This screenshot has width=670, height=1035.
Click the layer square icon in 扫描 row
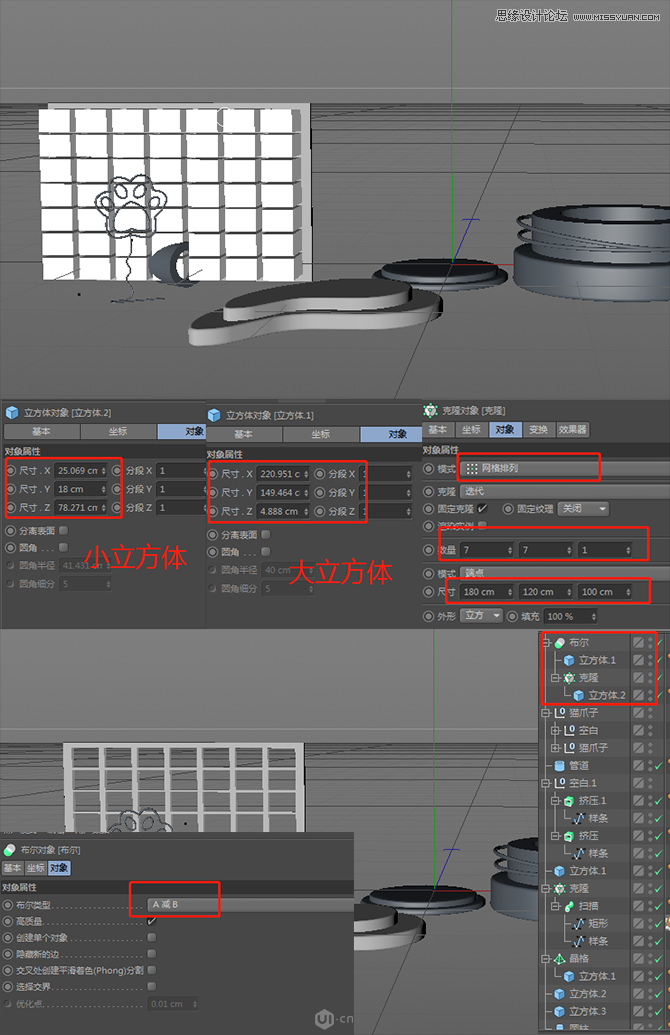[x=638, y=906]
